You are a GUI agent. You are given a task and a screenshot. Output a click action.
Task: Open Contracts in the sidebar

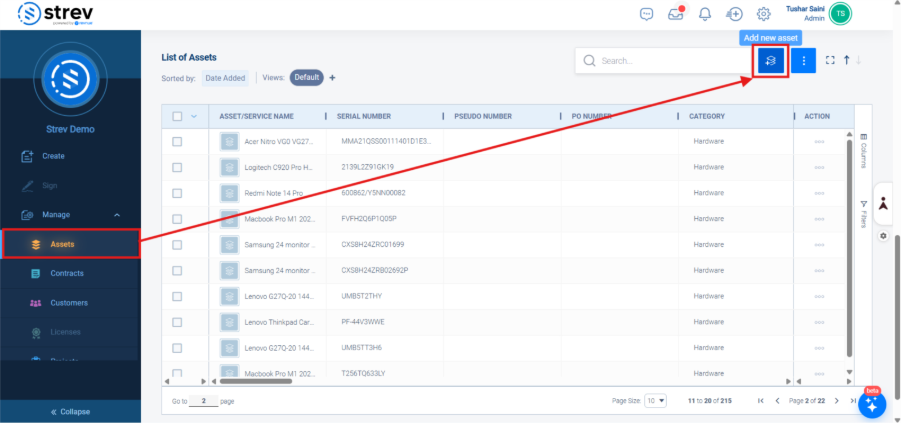pyautogui.click(x=67, y=273)
